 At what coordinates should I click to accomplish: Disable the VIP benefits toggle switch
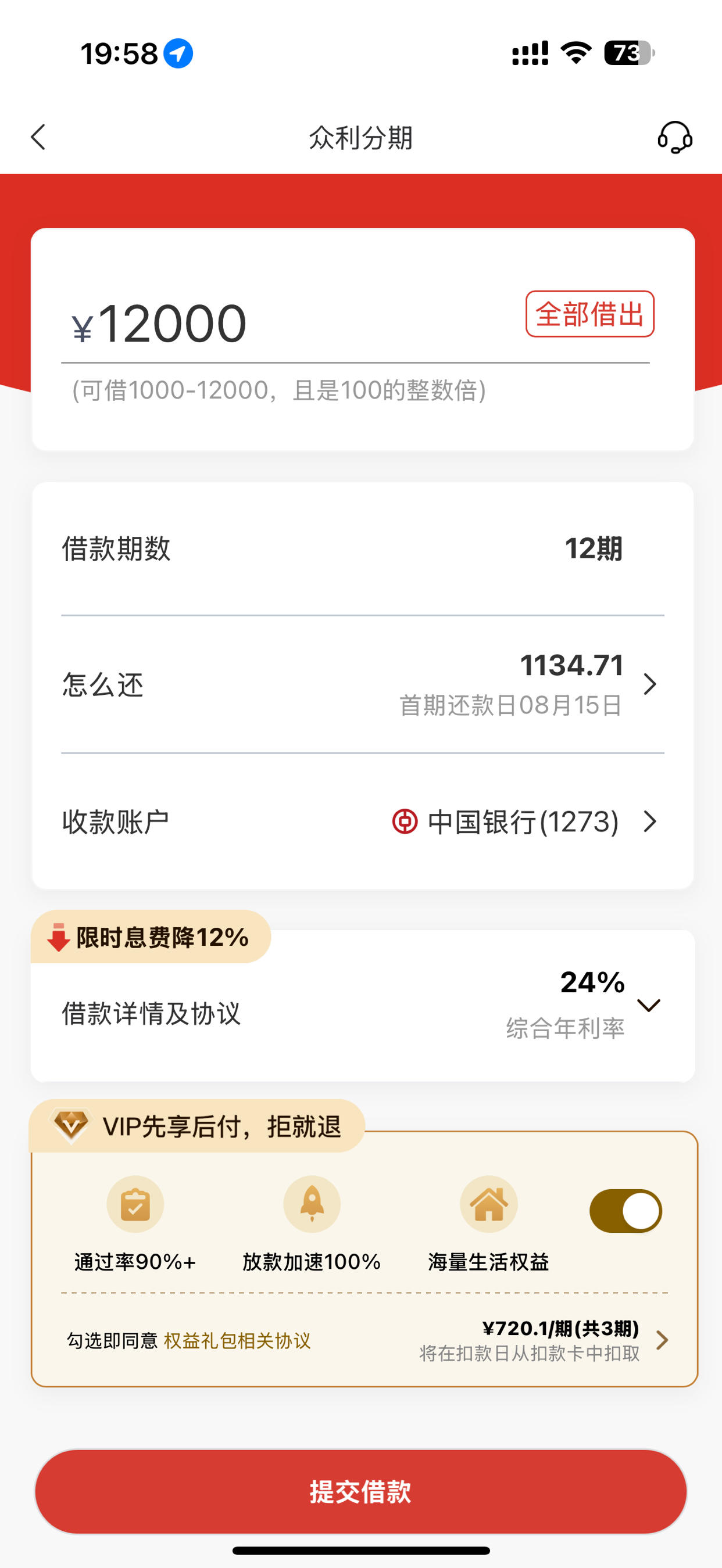pyautogui.click(x=626, y=1211)
